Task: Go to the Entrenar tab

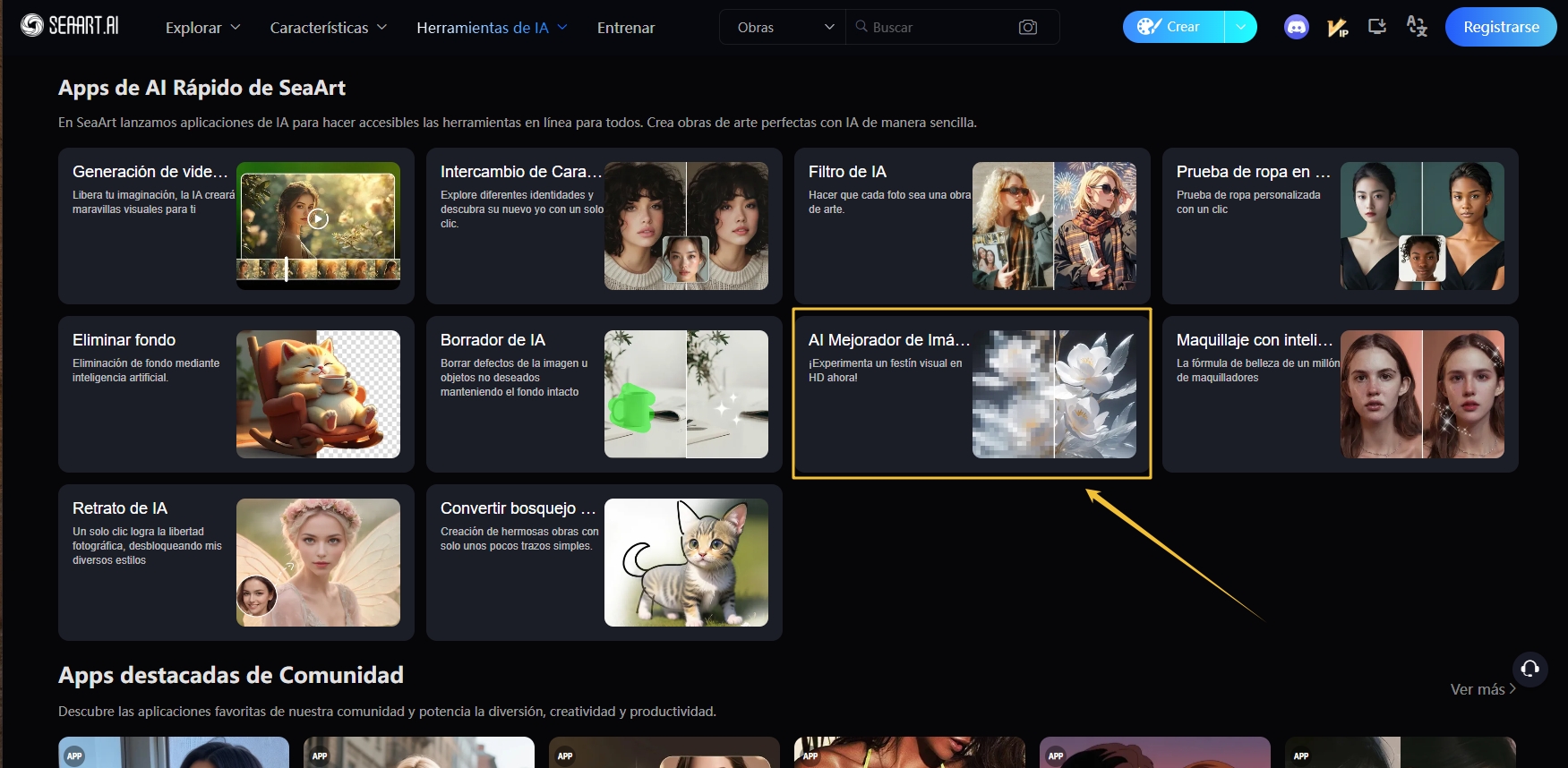Action: pos(626,28)
